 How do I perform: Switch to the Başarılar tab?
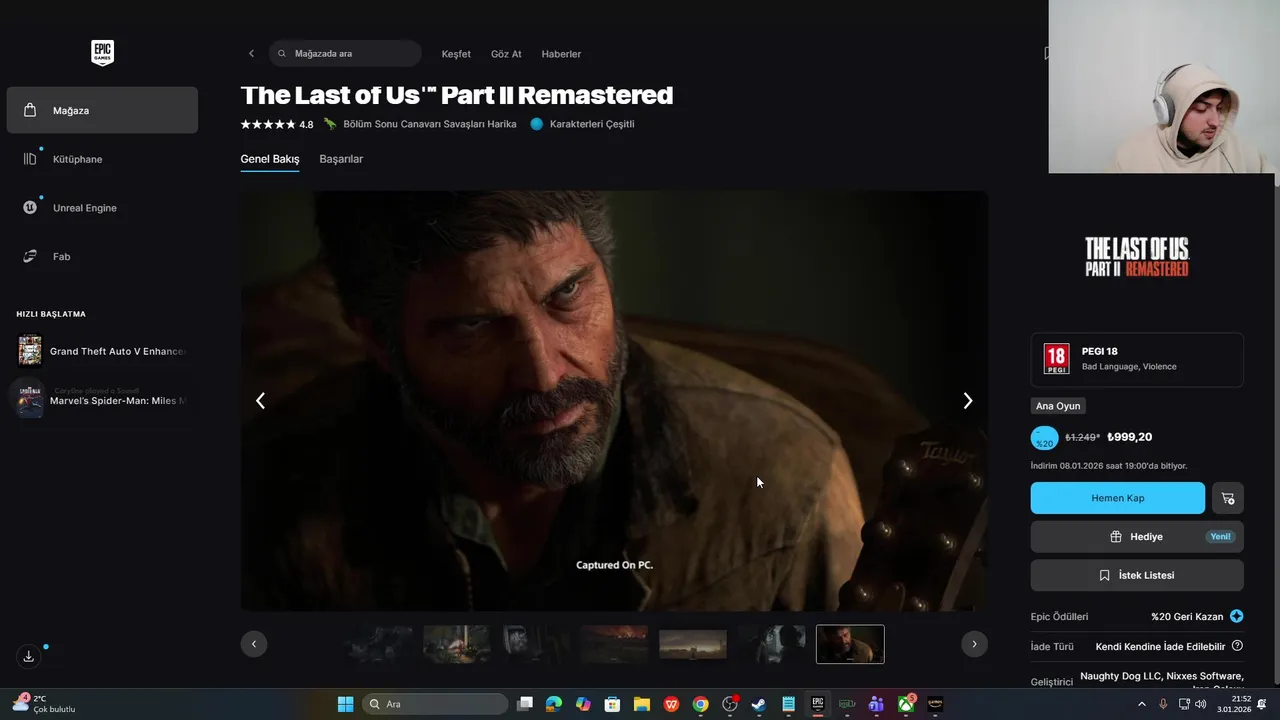[x=341, y=159]
